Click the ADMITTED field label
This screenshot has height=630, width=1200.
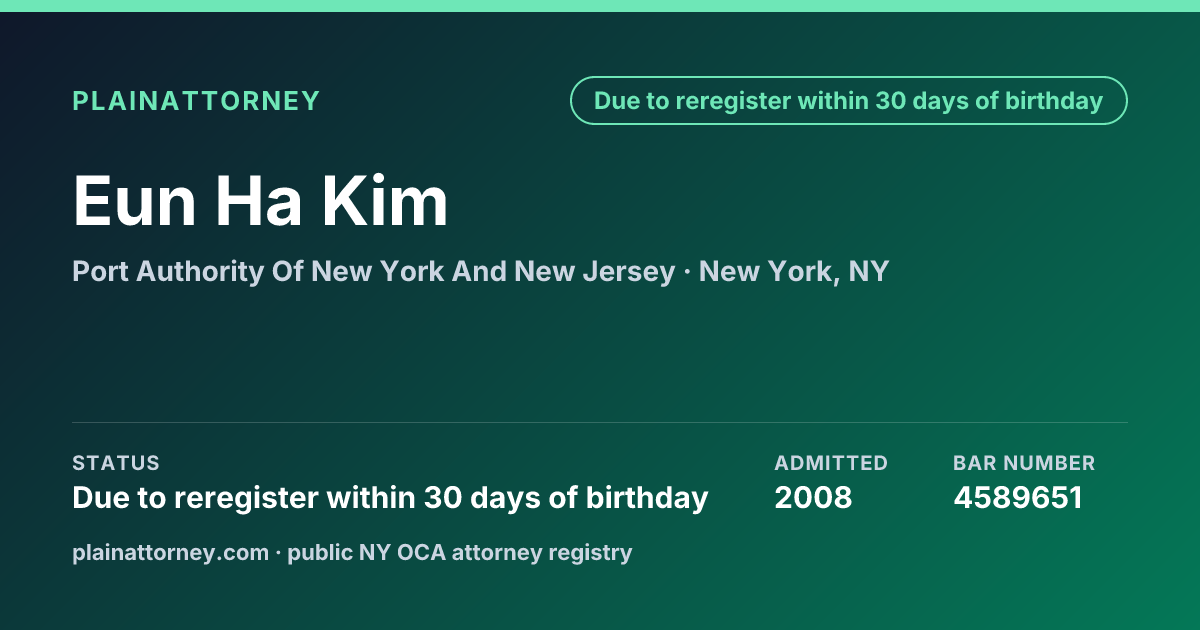(x=831, y=463)
